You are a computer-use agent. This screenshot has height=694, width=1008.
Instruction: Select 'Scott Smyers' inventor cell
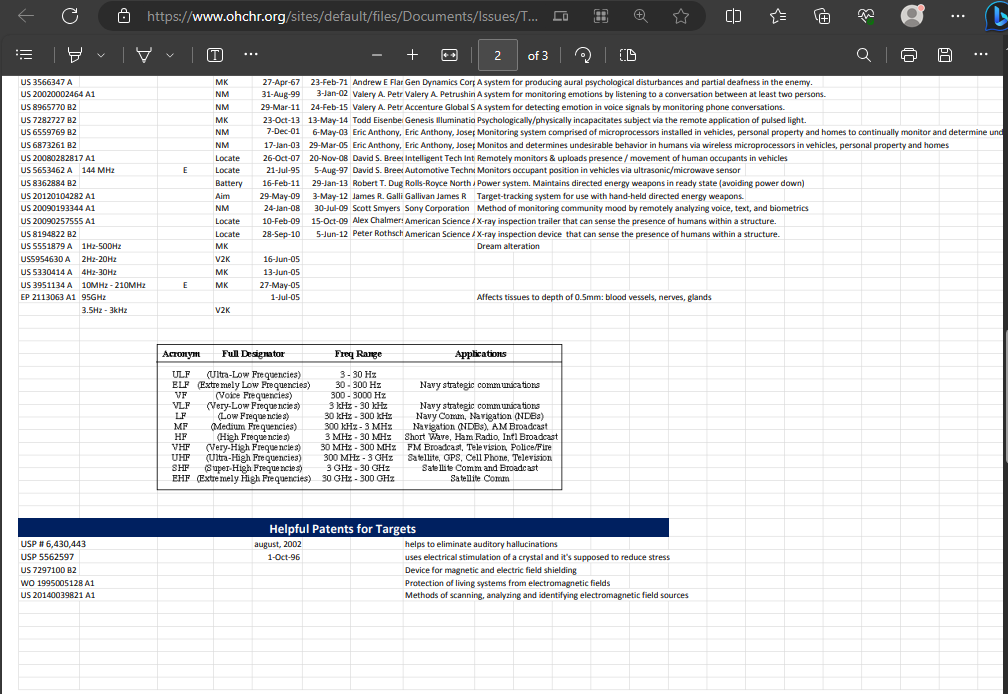click(376, 209)
